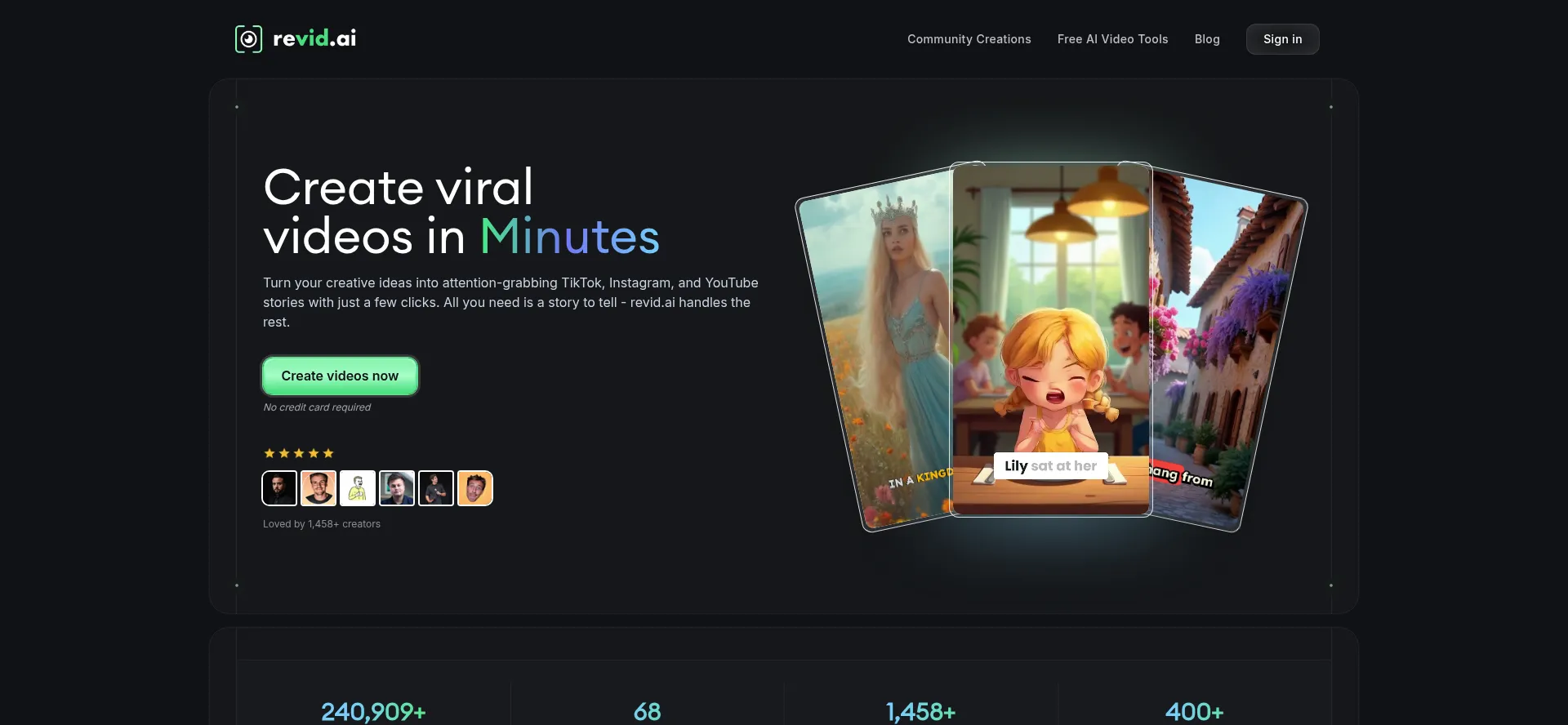Select the first gold rating star
The image size is (1568, 725).
click(x=269, y=453)
